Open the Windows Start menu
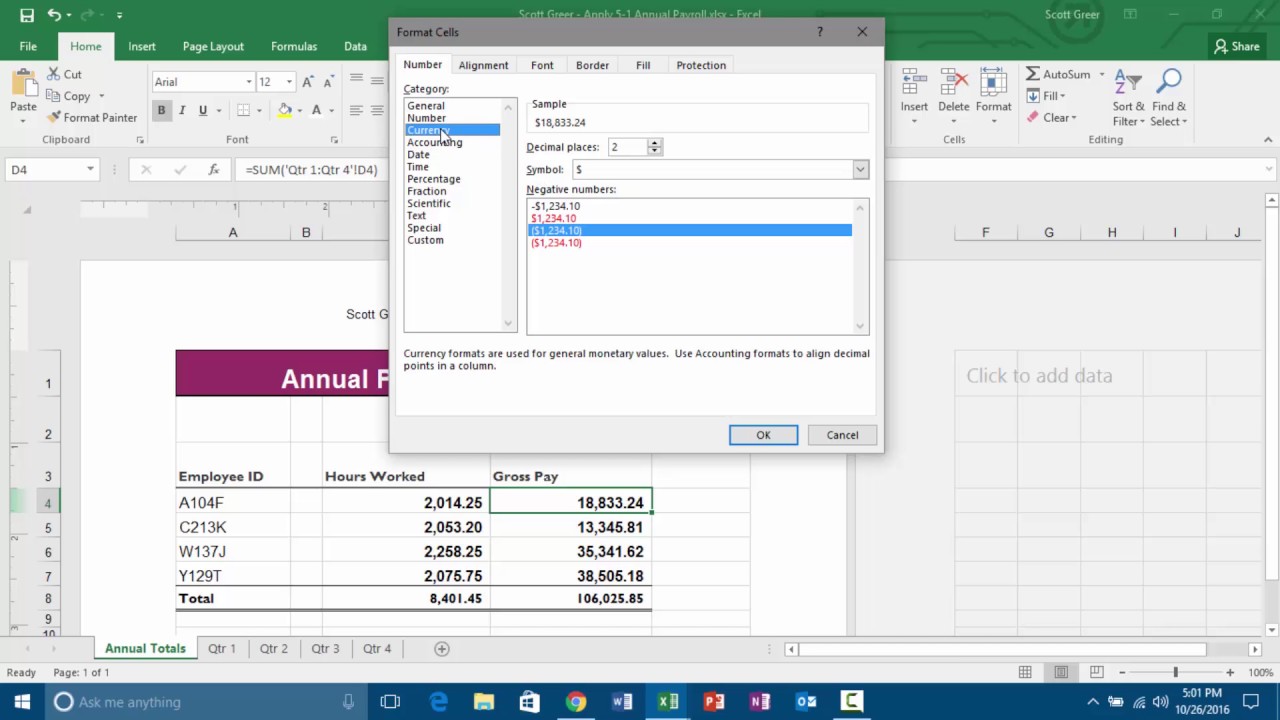1280x720 pixels. tap(22, 702)
